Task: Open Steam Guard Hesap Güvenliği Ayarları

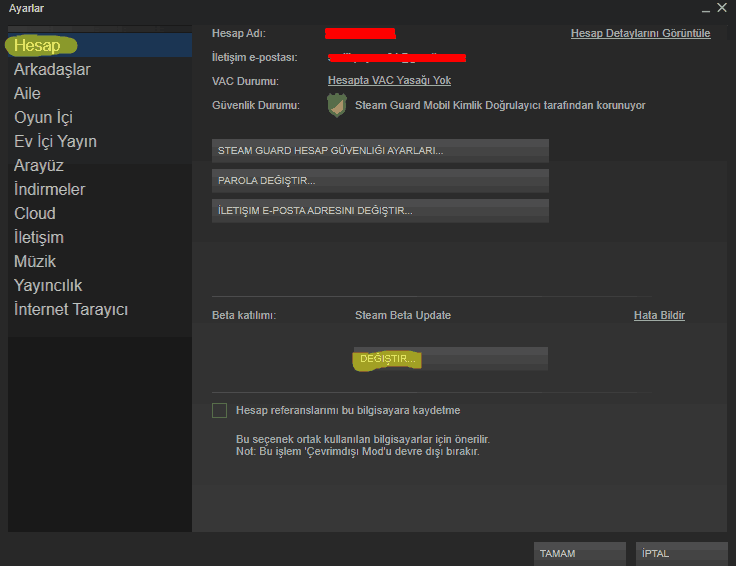Action: click(380, 151)
